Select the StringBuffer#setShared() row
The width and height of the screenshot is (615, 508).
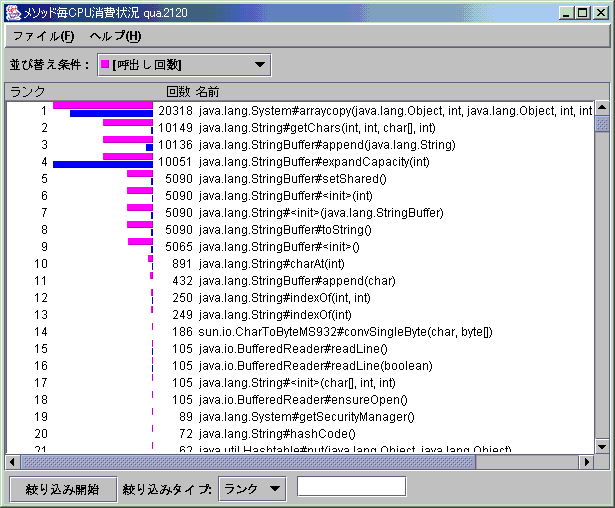coord(300,178)
